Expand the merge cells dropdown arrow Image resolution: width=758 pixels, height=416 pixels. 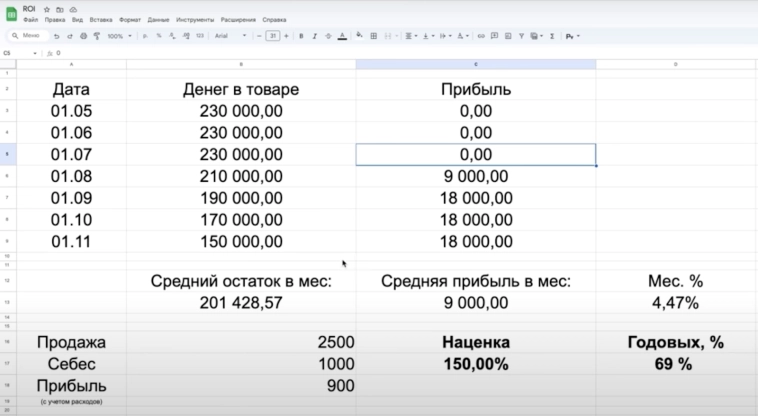(396, 36)
